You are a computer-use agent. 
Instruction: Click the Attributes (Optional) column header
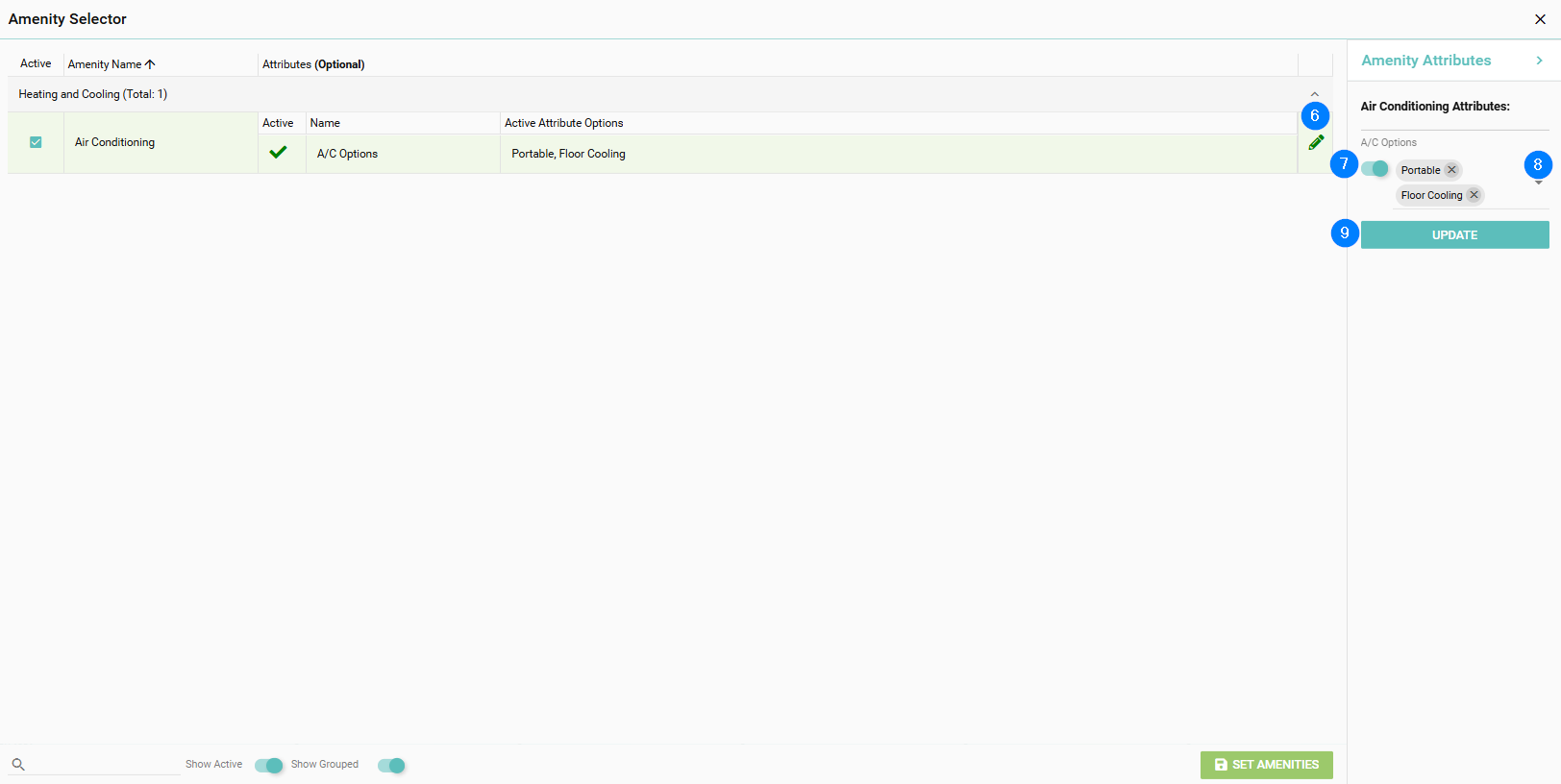(x=313, y=64)
